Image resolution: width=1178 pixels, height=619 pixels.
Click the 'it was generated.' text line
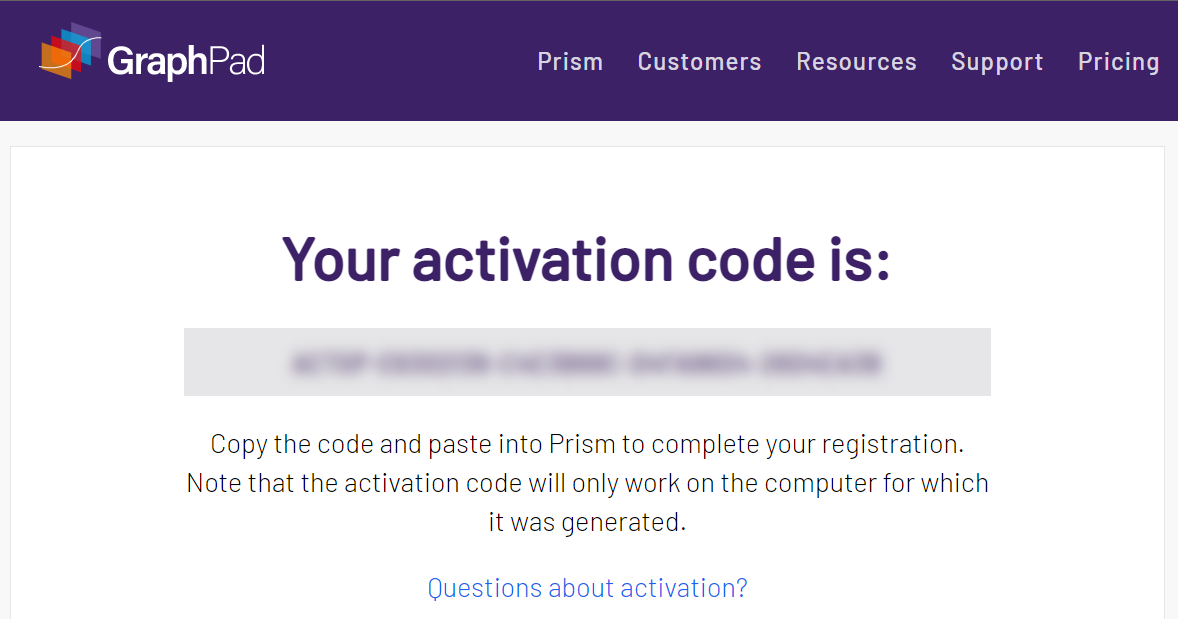click(587, 521)
